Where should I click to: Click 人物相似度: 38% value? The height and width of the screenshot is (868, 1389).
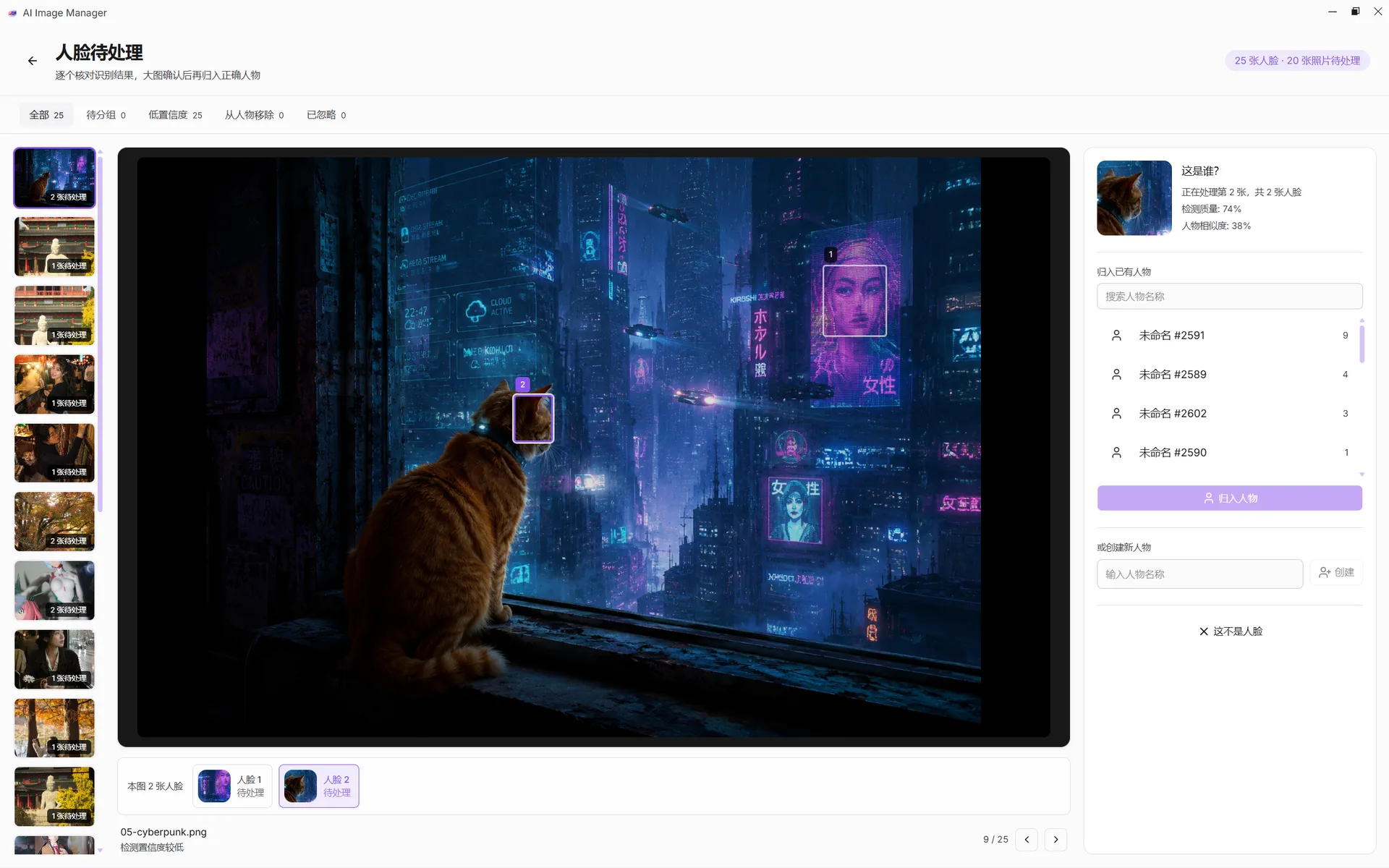[1216, 226]
